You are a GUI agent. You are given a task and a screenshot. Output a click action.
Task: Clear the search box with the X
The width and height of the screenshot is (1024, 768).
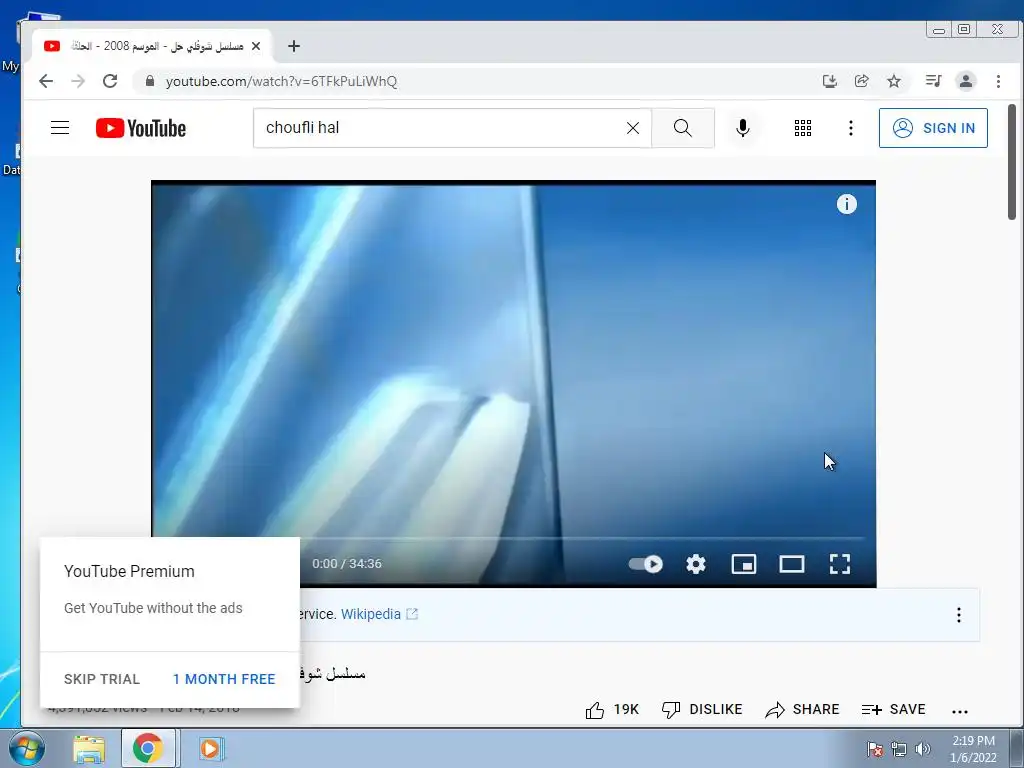(633, 128)
